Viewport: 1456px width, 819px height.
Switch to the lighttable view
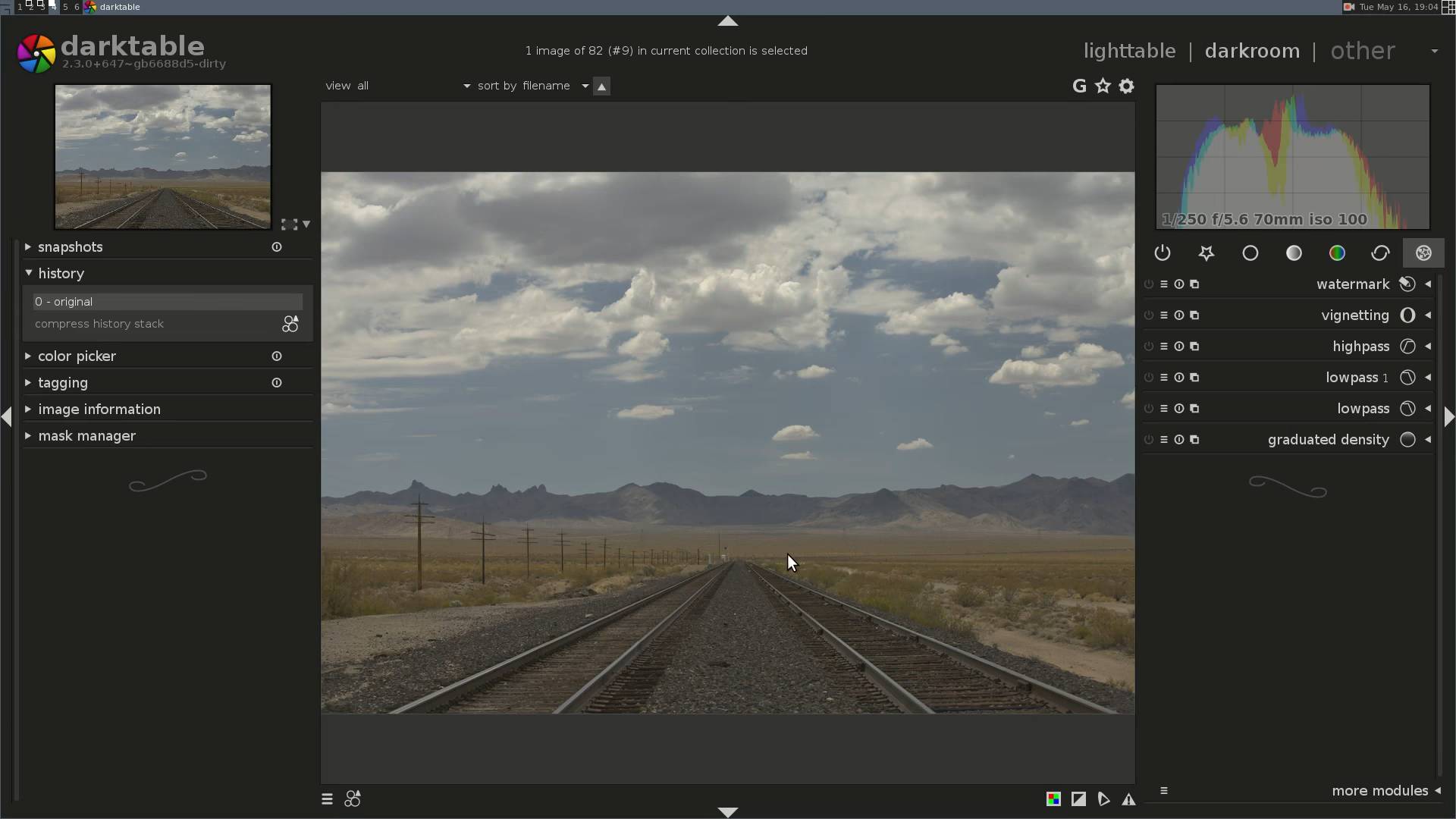[1129, 51]
